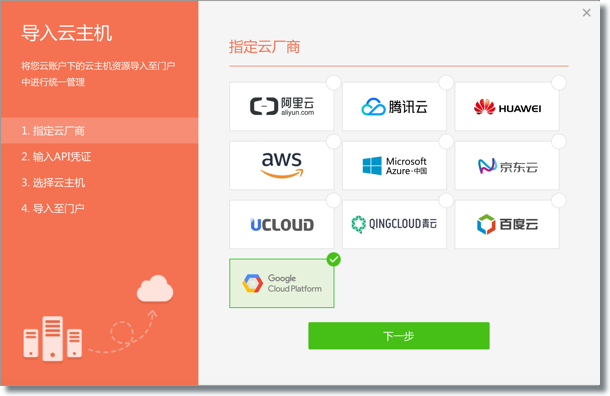The height and width of the screenshot is (396, 610).
Task: Close the import cloud host dialog
Action: tap(586, 13)
